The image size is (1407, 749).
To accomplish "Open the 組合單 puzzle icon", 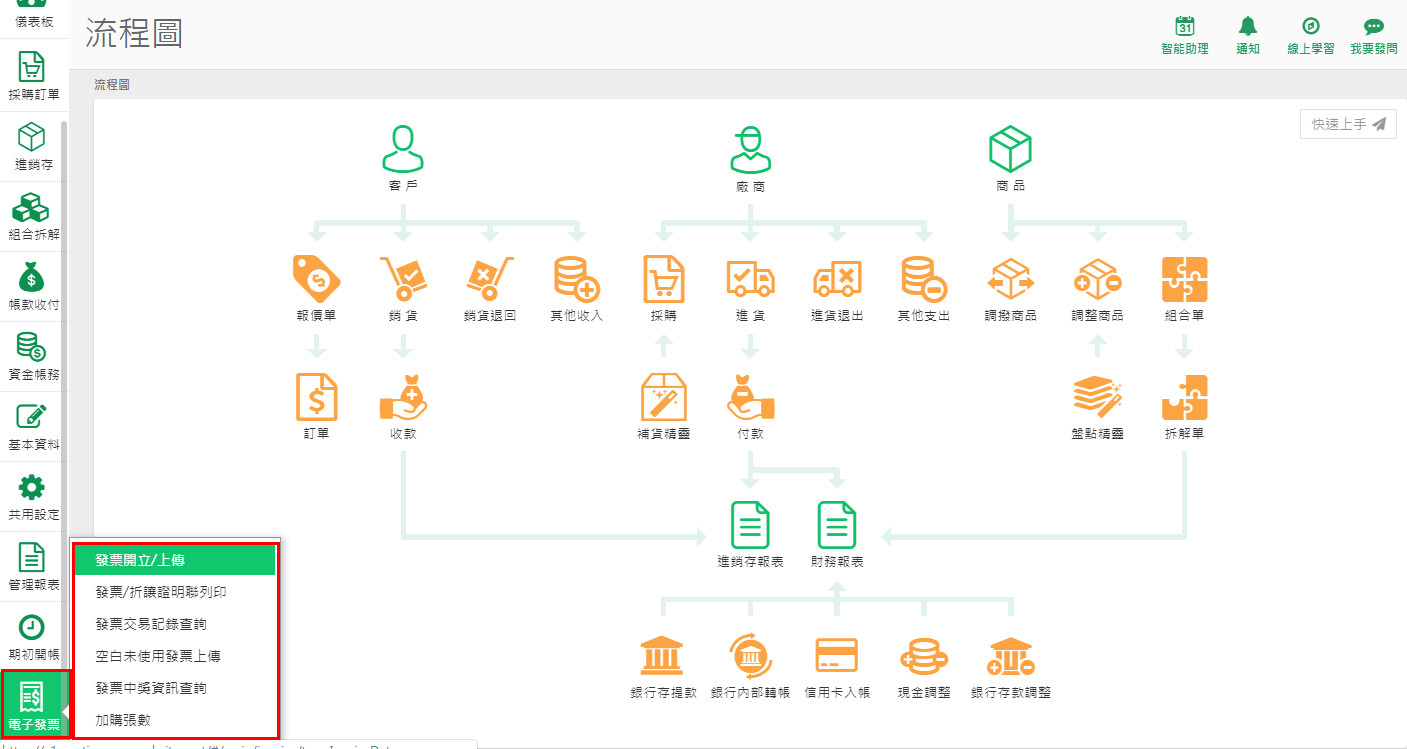I will click(x=1185, y=279).
